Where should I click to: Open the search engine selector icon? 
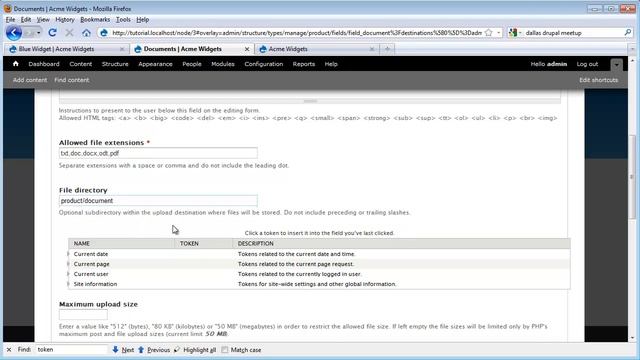[x=515, y=33]
